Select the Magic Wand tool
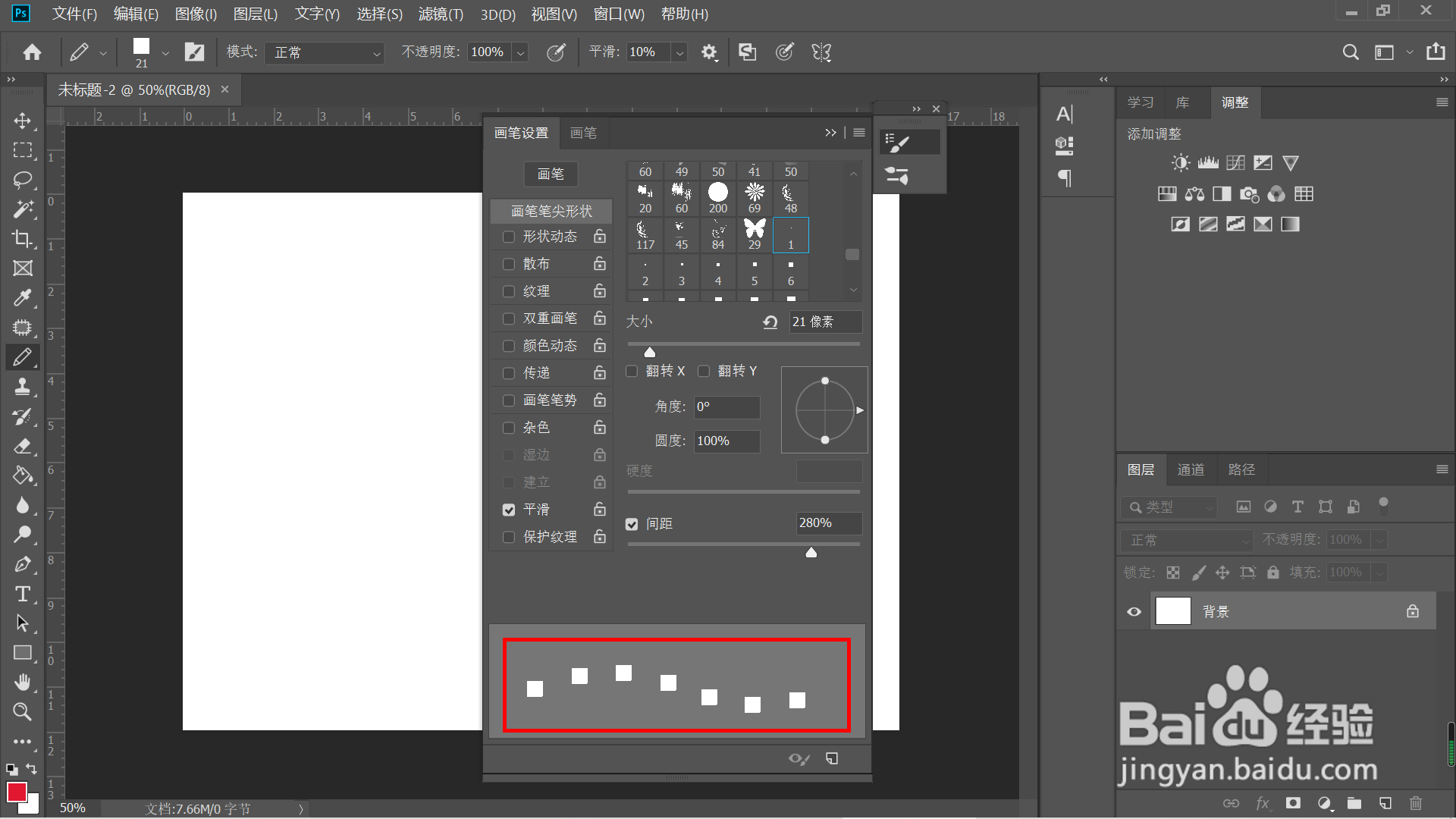1456x819 pixels. pyautogui.click(x=23, y=209)
